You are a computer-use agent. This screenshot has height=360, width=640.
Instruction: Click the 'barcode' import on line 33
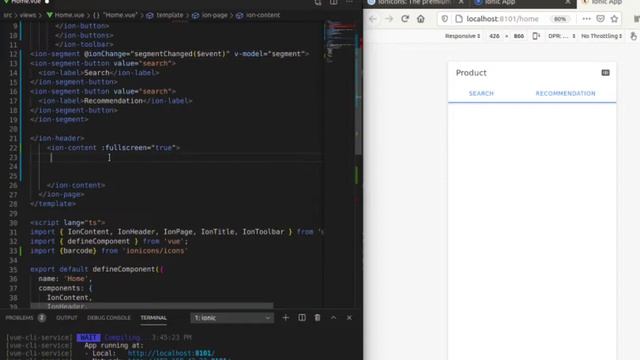(78, 251)
